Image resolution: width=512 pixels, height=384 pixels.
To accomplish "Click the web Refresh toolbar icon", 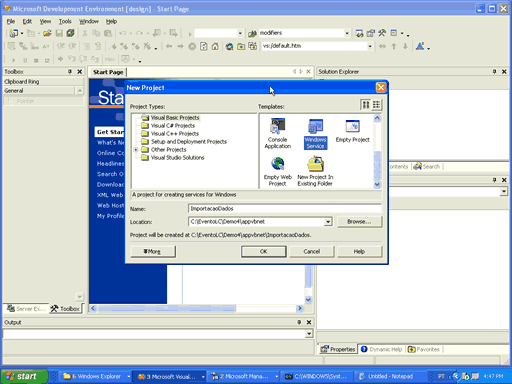I will coord(204,46).
